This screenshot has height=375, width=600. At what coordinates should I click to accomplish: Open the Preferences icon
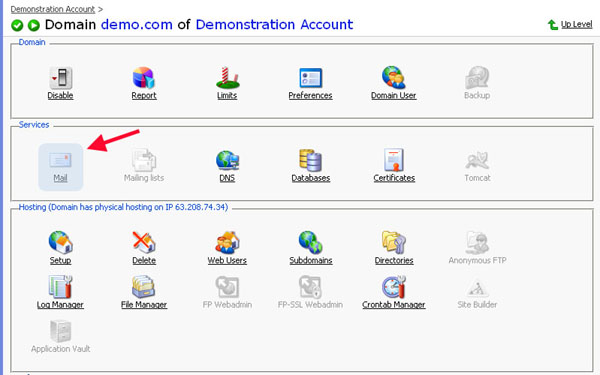click(310, 78)
